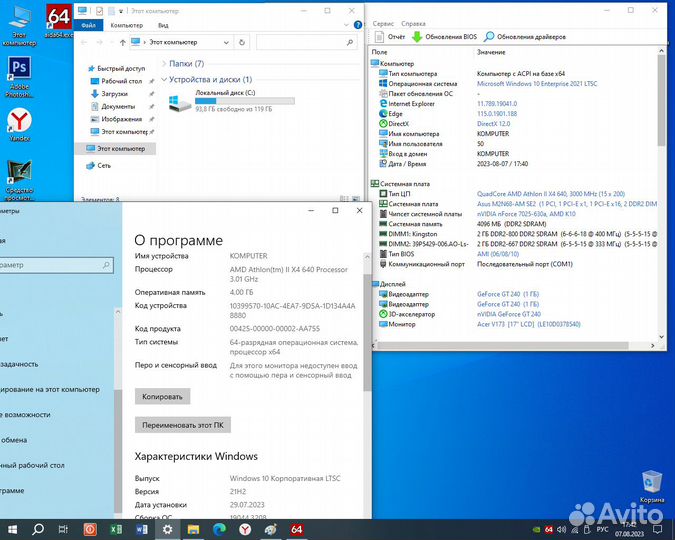
Task: Click C: drive free space bar
Action: coord(245,101)
